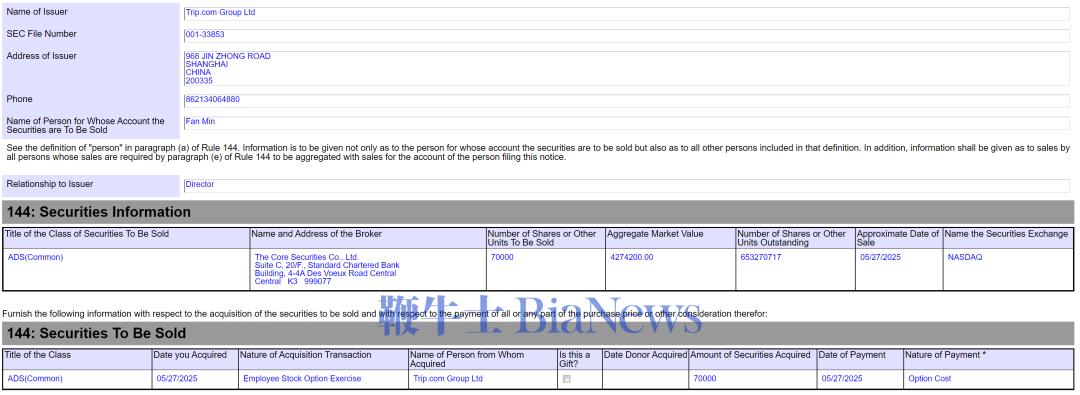Click the approximate sale date 05/27/2025
The height and width of the screenshot is (395, 1080).
[x=880, y=258]
